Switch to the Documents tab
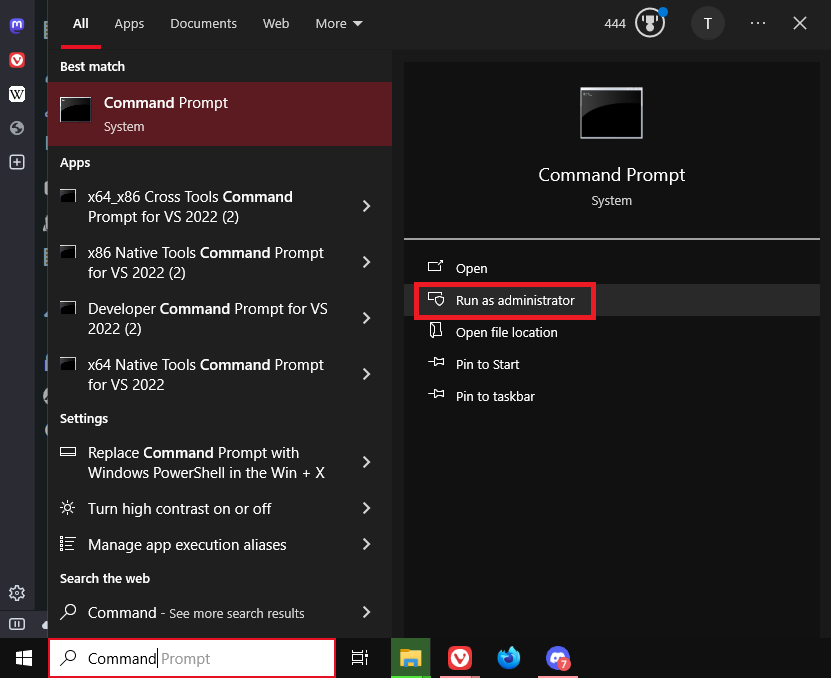Screen dimensions: 831x678 pyautogui.click(x=203, y=23)
